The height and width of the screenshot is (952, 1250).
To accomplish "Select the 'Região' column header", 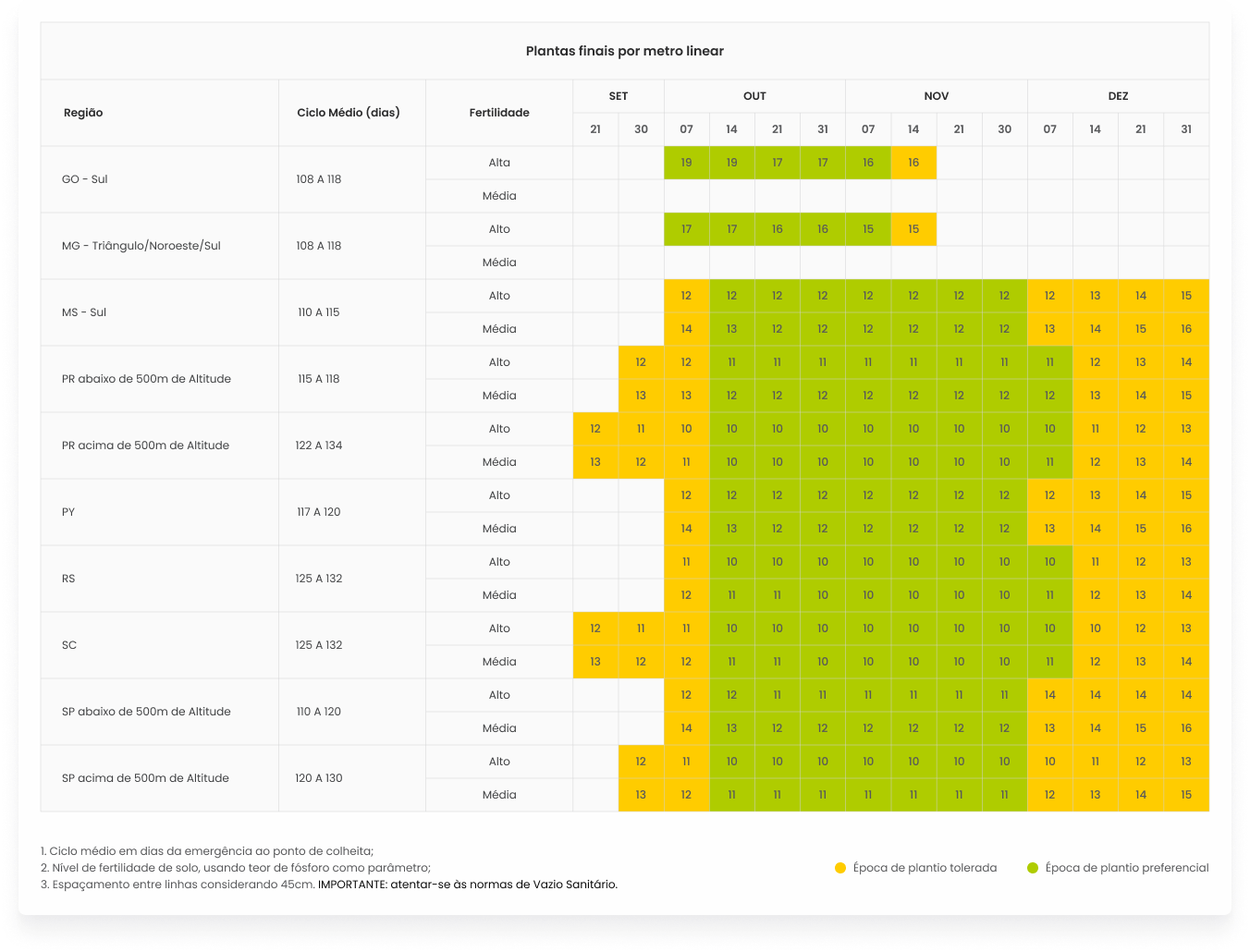I will [83, 113].
